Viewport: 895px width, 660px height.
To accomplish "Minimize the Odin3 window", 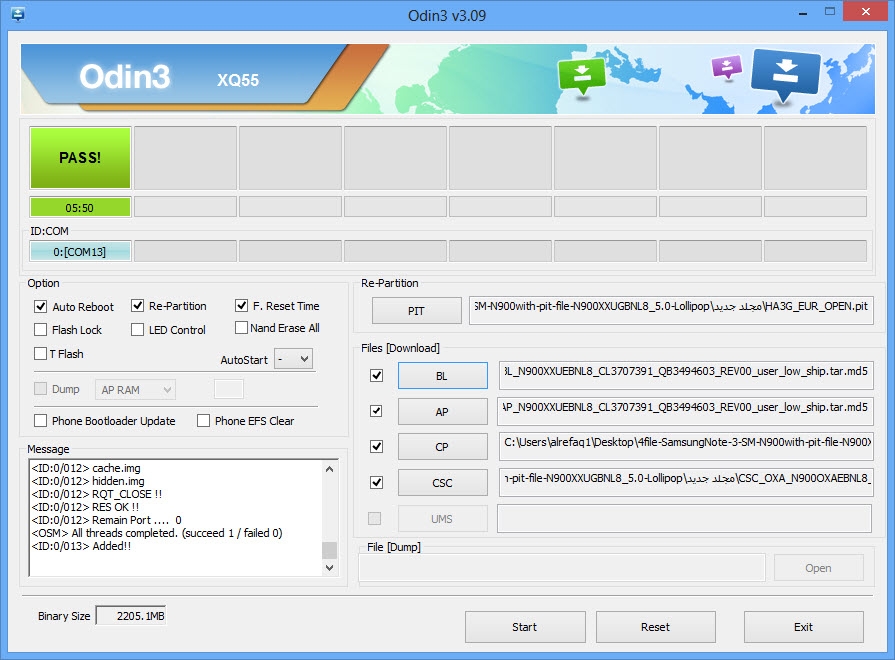I will click(x=803, y=11).
